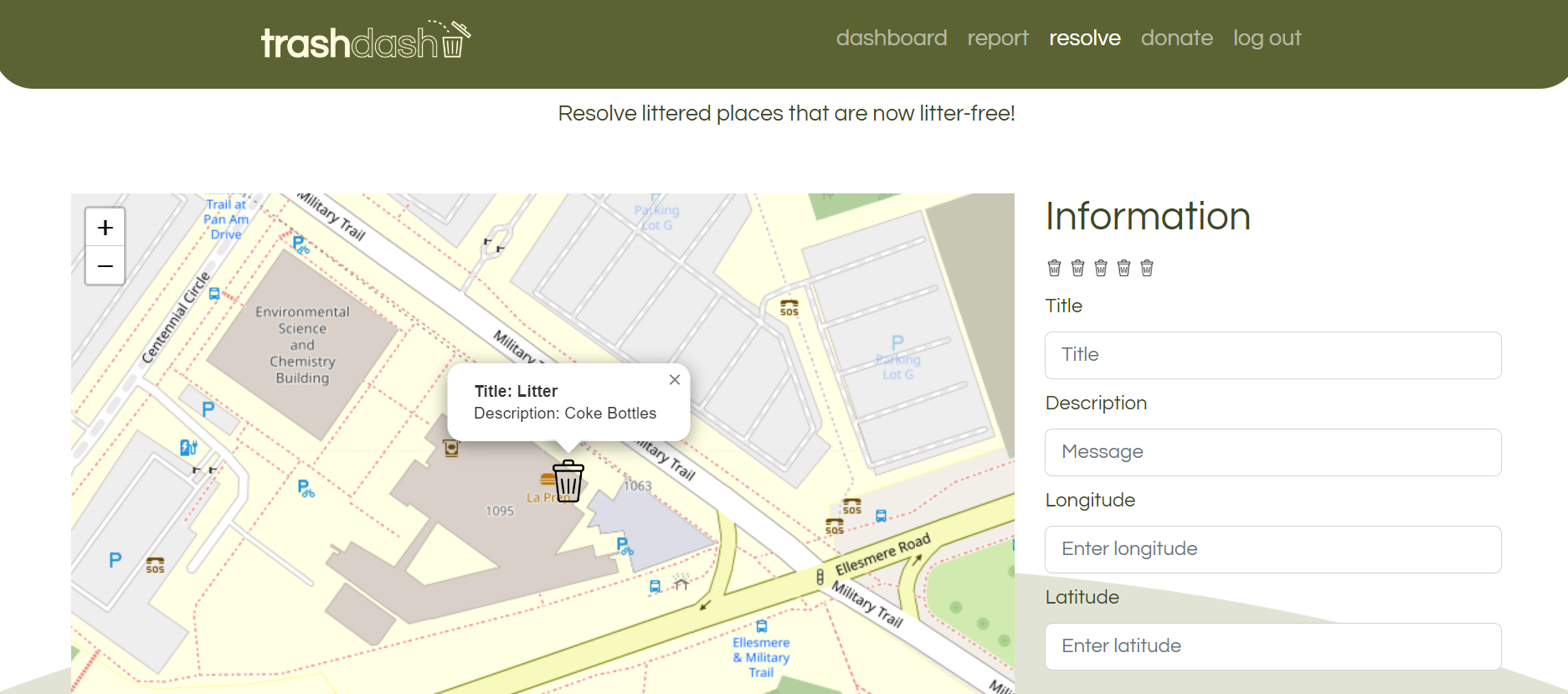Zoom out on the map

click(105, 266)
